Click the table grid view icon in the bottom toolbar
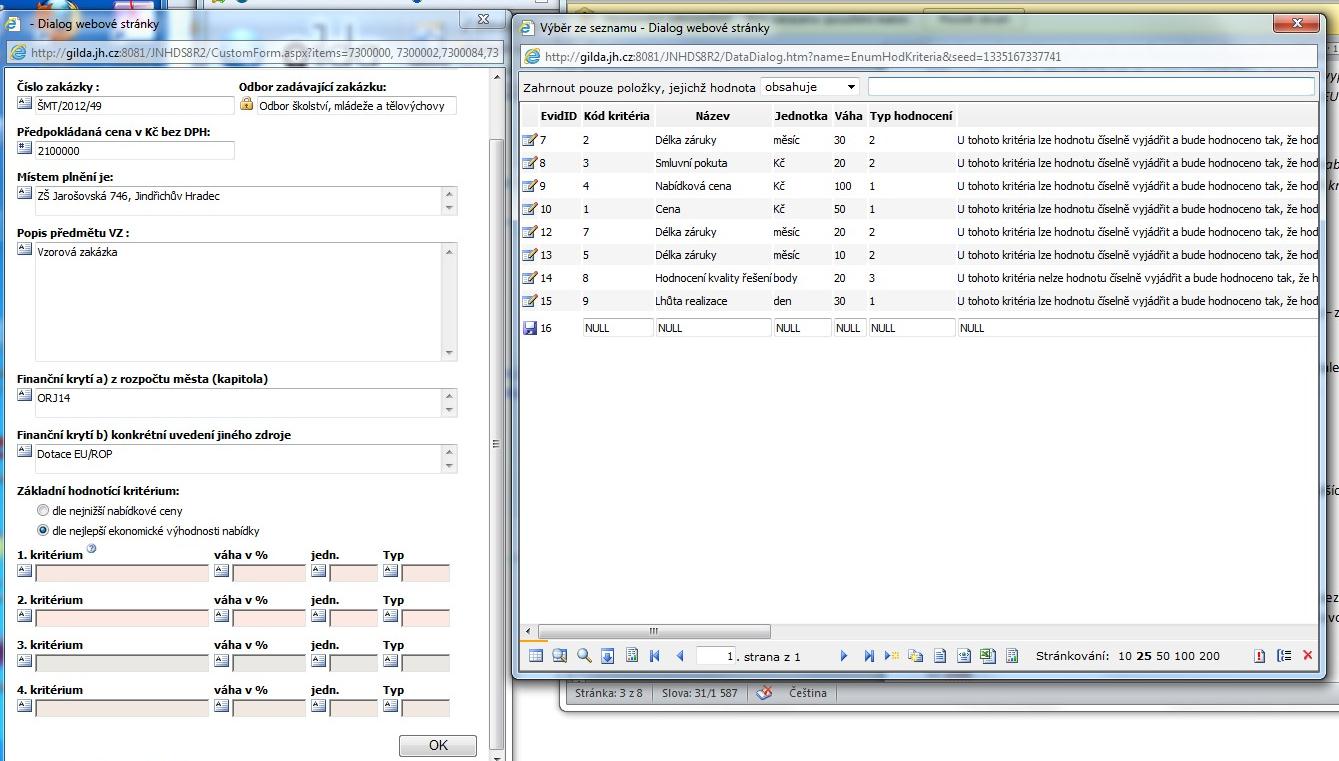 pyautogui.click(x=536, y=656)
